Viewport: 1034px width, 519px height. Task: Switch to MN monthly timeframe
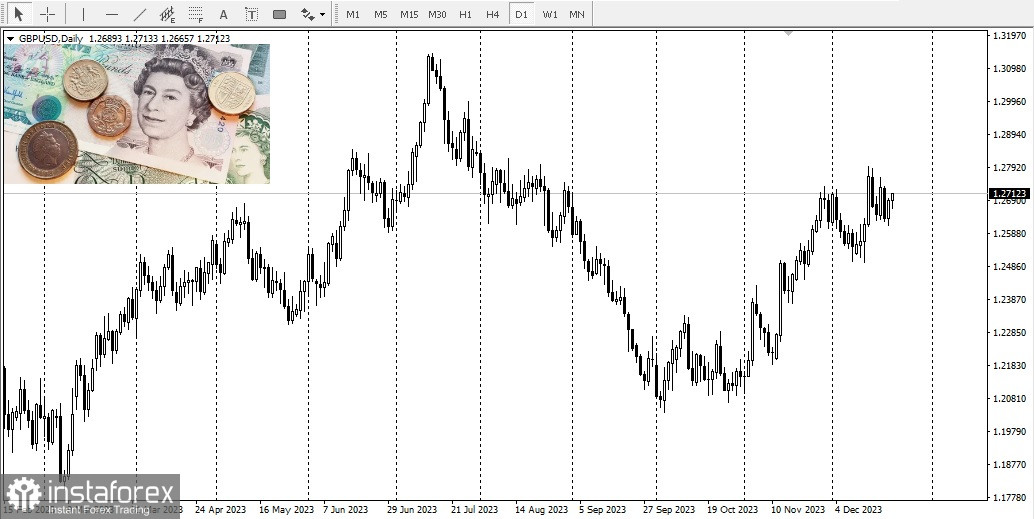point(577,14)
